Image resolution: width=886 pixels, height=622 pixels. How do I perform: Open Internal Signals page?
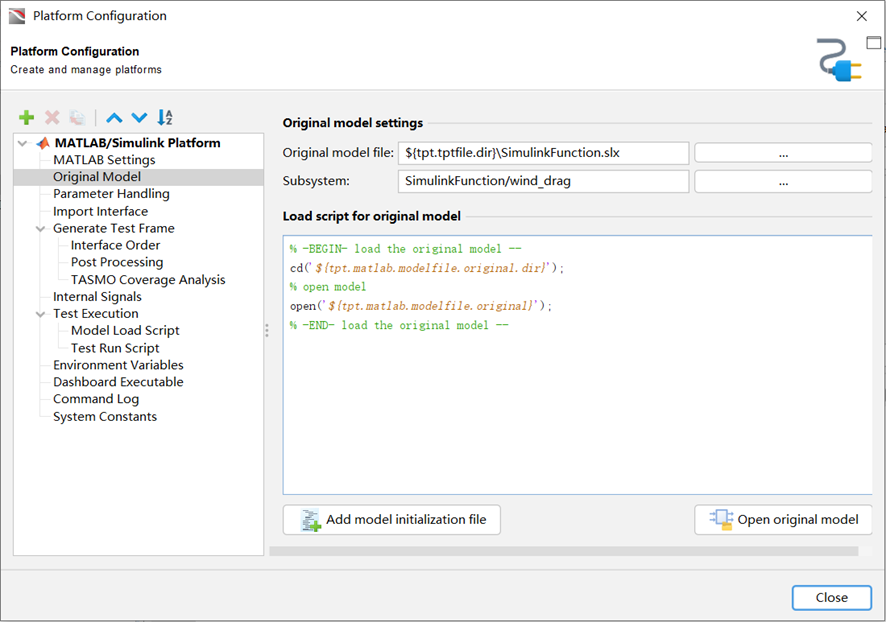[97, 297]
